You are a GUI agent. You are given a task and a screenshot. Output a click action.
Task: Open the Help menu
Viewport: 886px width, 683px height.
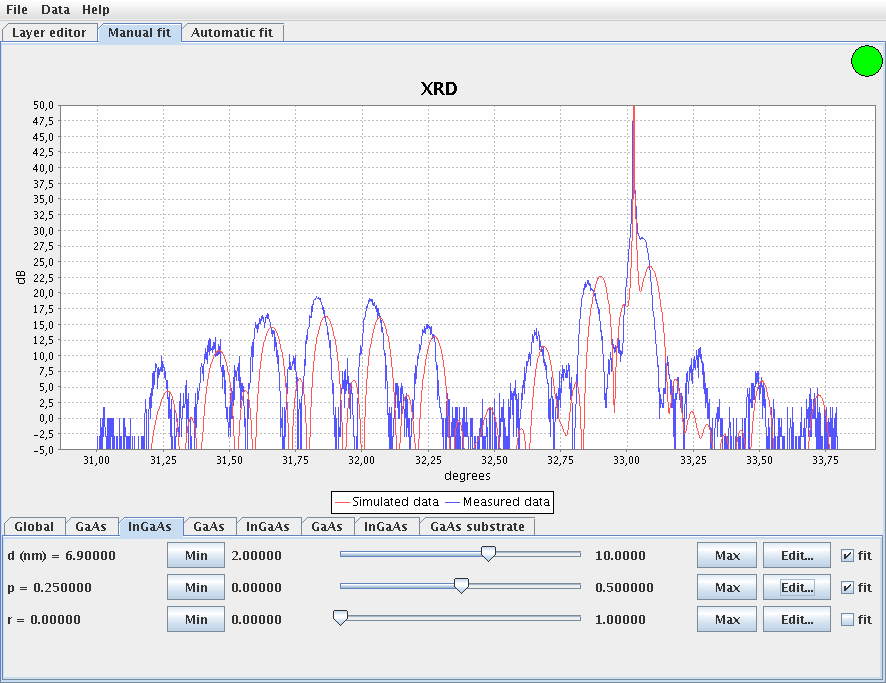coord(96,9)
